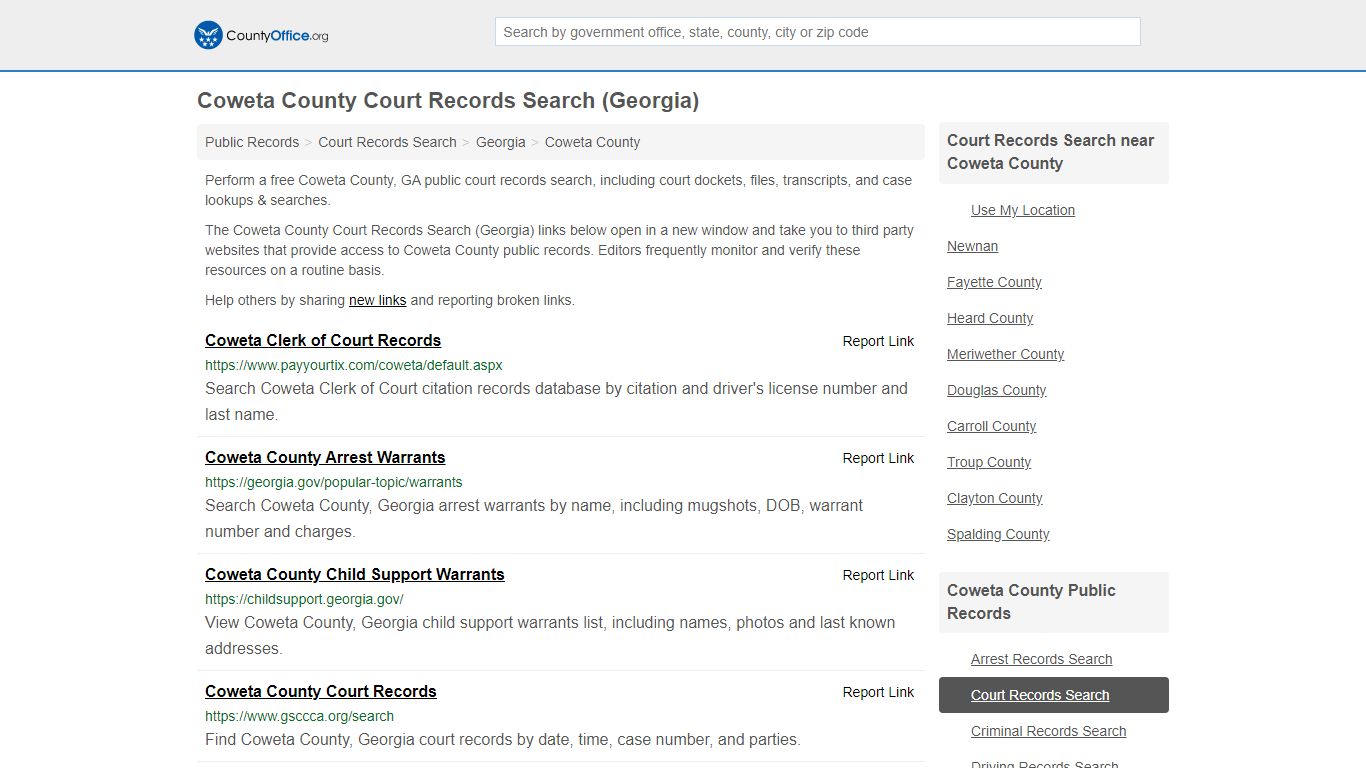Image resolution: width=1366 pixels, height=768 pixels.
Task: Open Public Records breadcrumb
Action: (252, 142)
